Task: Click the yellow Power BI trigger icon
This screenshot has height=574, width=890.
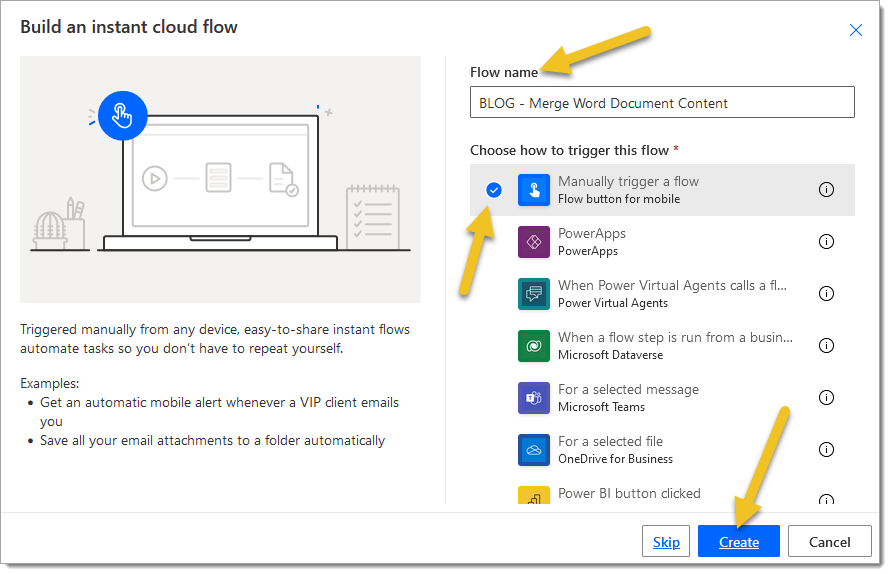Action: click(x=534, y=495)
